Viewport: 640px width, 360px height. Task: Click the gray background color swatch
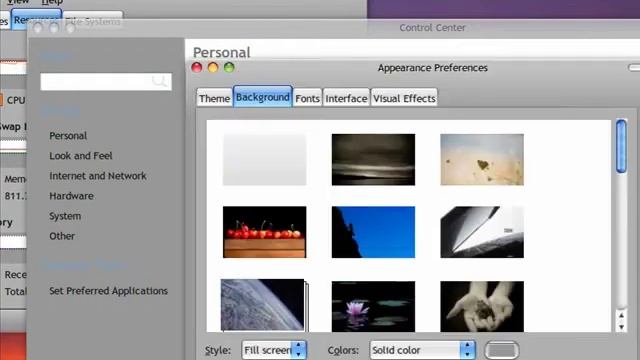click(502, 350)
